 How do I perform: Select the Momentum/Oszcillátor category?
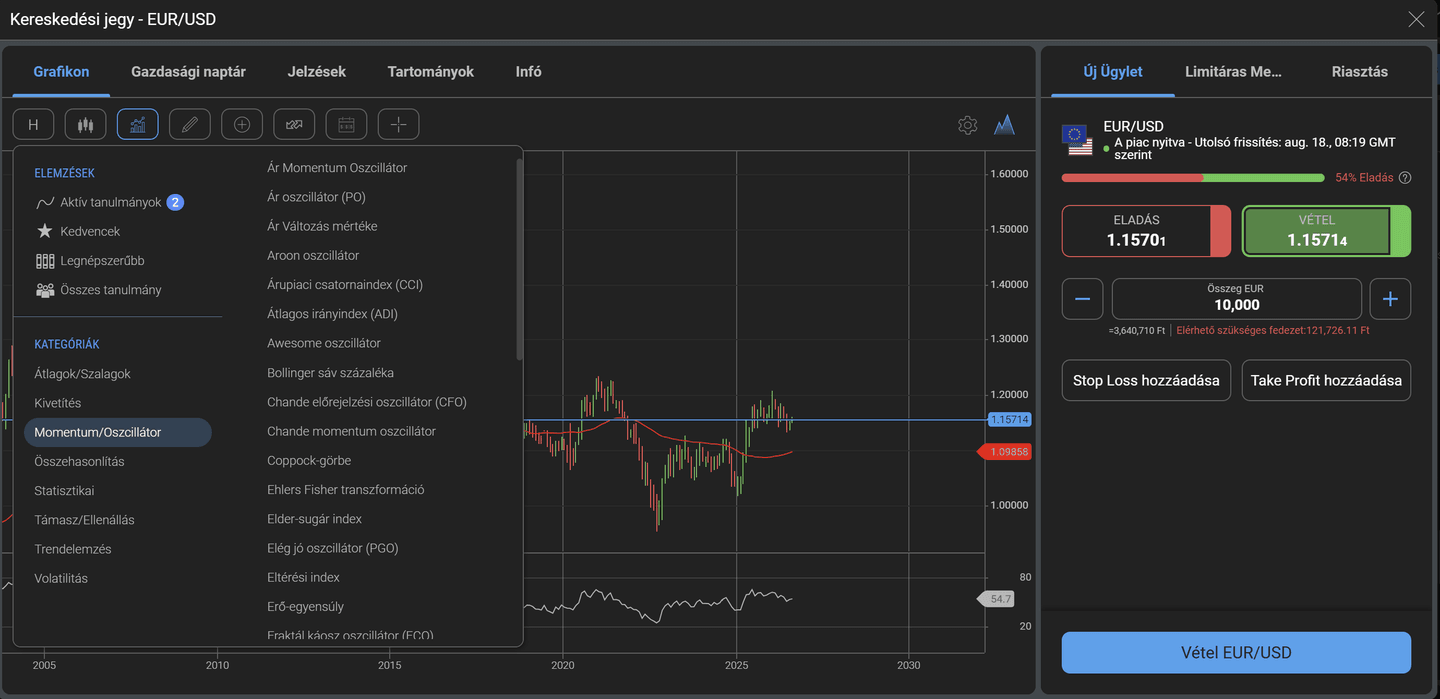[118, 432]
